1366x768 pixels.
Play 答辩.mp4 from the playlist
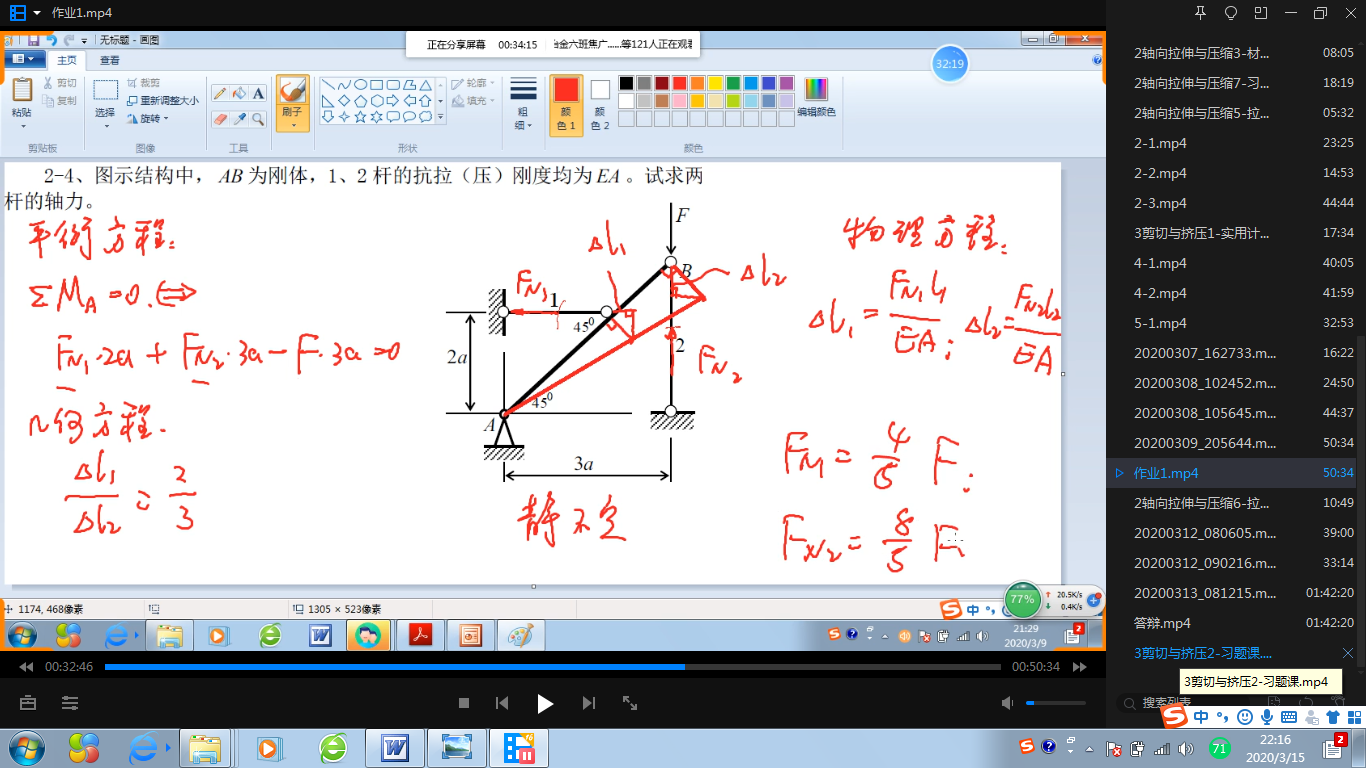pyautogui.click(x=1162, y=623)
